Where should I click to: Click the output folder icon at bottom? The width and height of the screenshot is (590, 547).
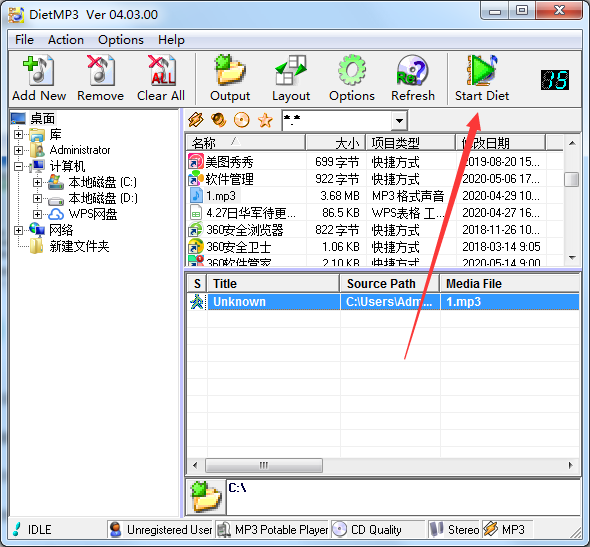pos(206,497)
